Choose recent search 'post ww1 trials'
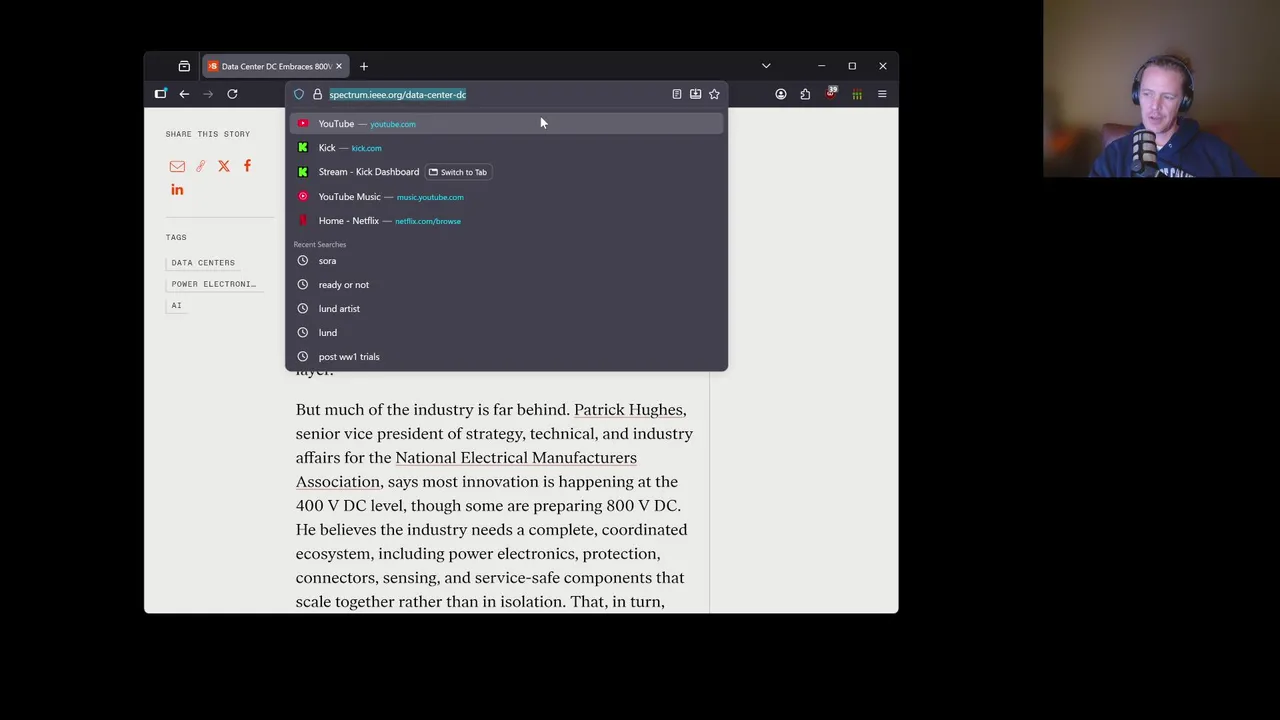The image size is (1280, 720). point(507,357)
